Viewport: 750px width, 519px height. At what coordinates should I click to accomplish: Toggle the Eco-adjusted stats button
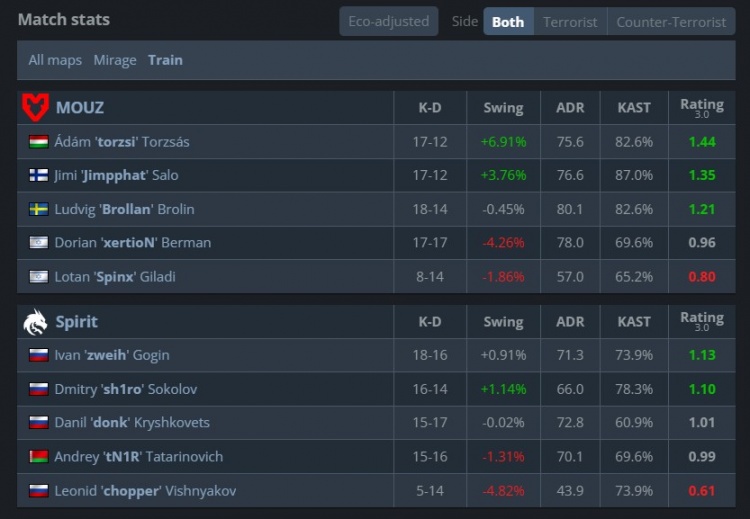[388, 21]
